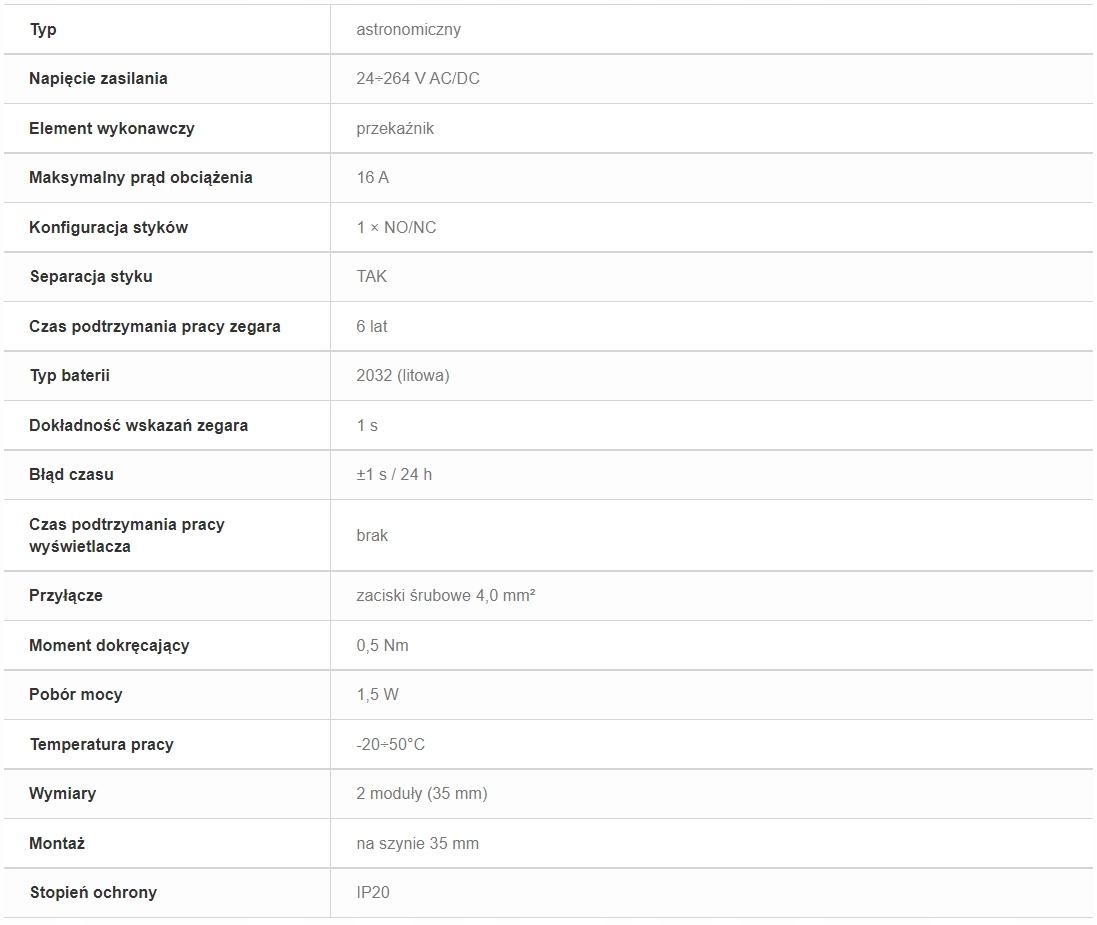Click the 'IP20' protection rating value
Viewport: 1097px width, 925px height.
(373, 892)
